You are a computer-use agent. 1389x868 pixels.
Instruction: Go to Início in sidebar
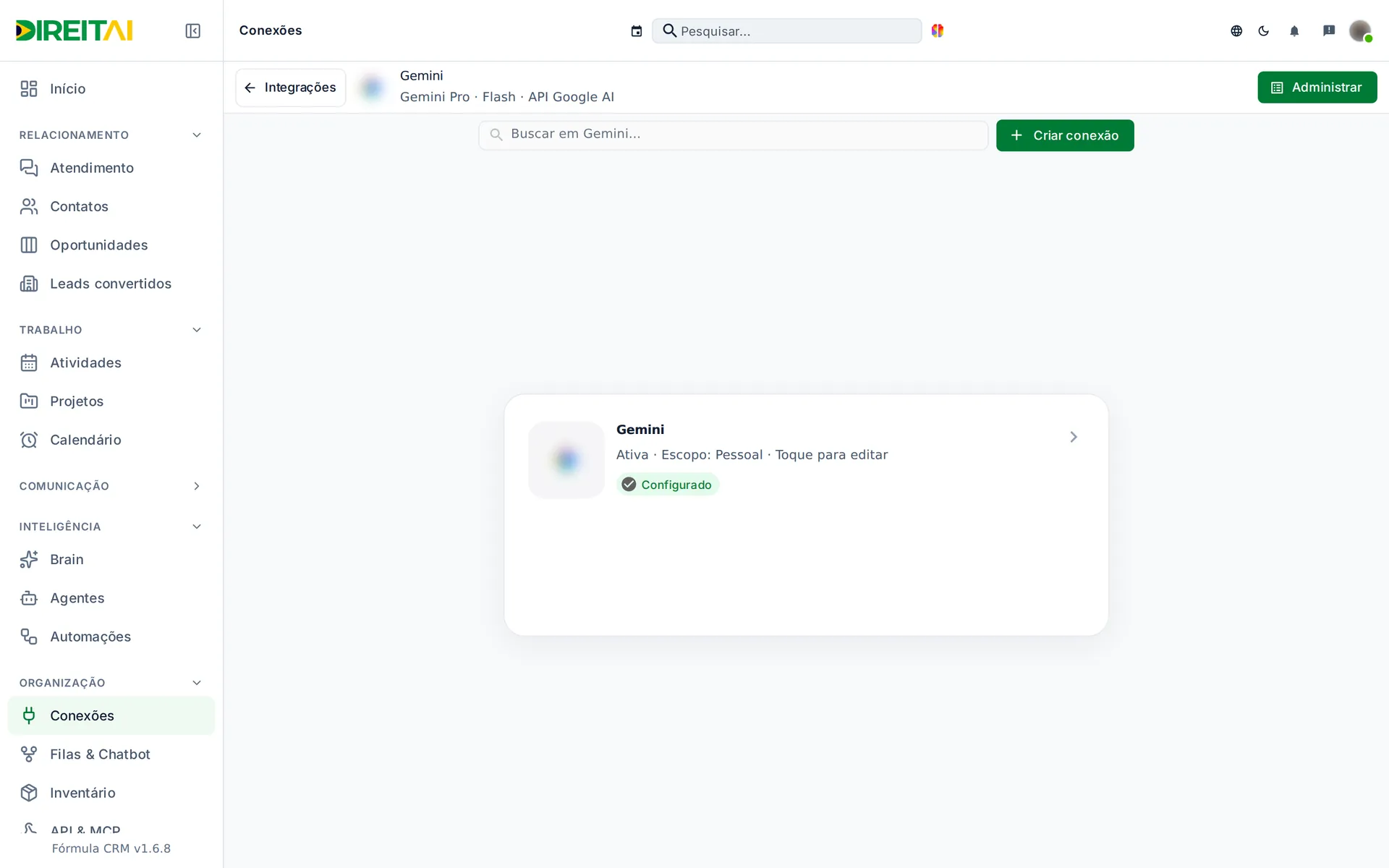click(111, 89)
